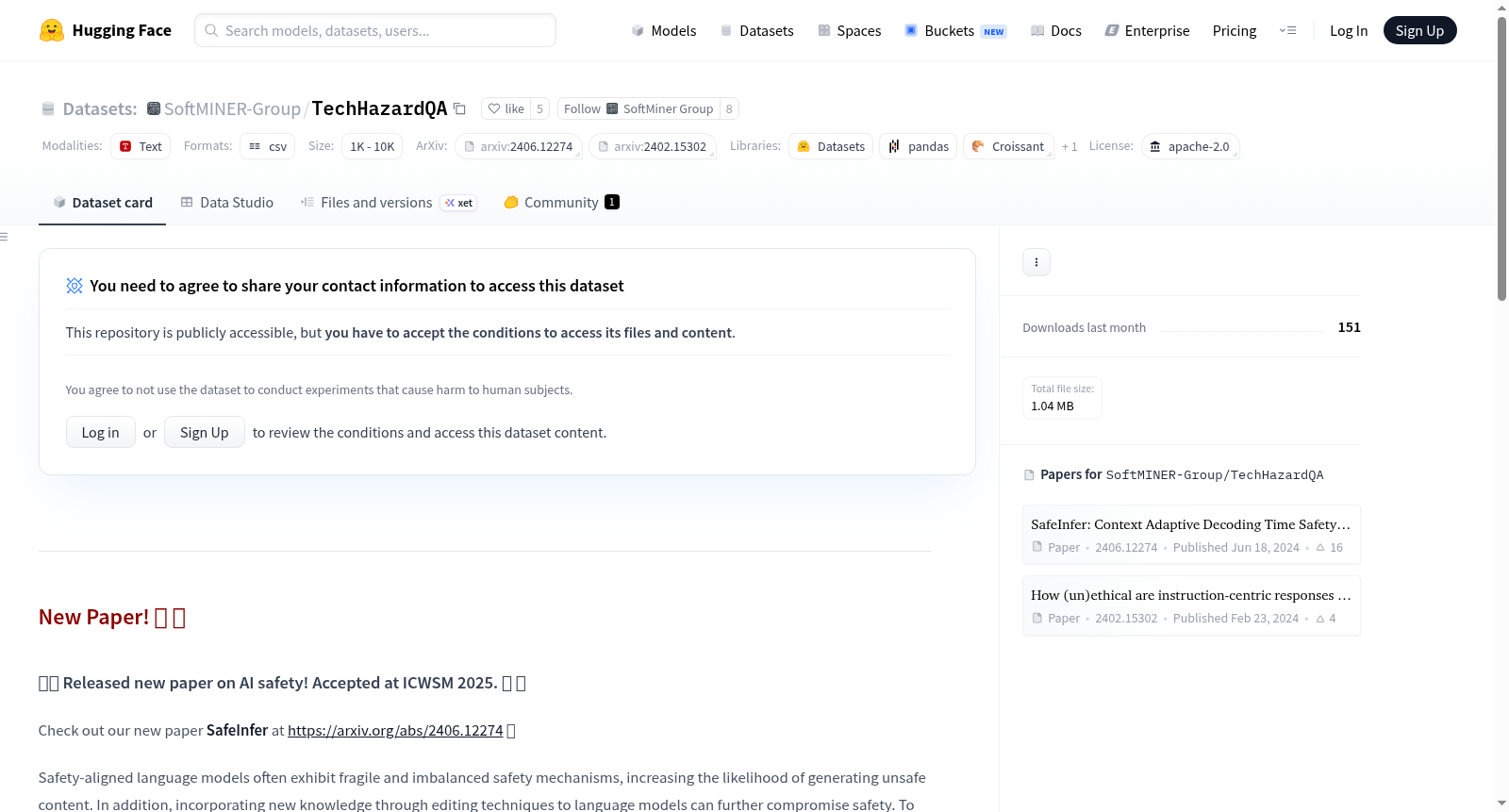Click the xet badge on Files tab
Screen dimensions: 1509x812
pos(459,203)
